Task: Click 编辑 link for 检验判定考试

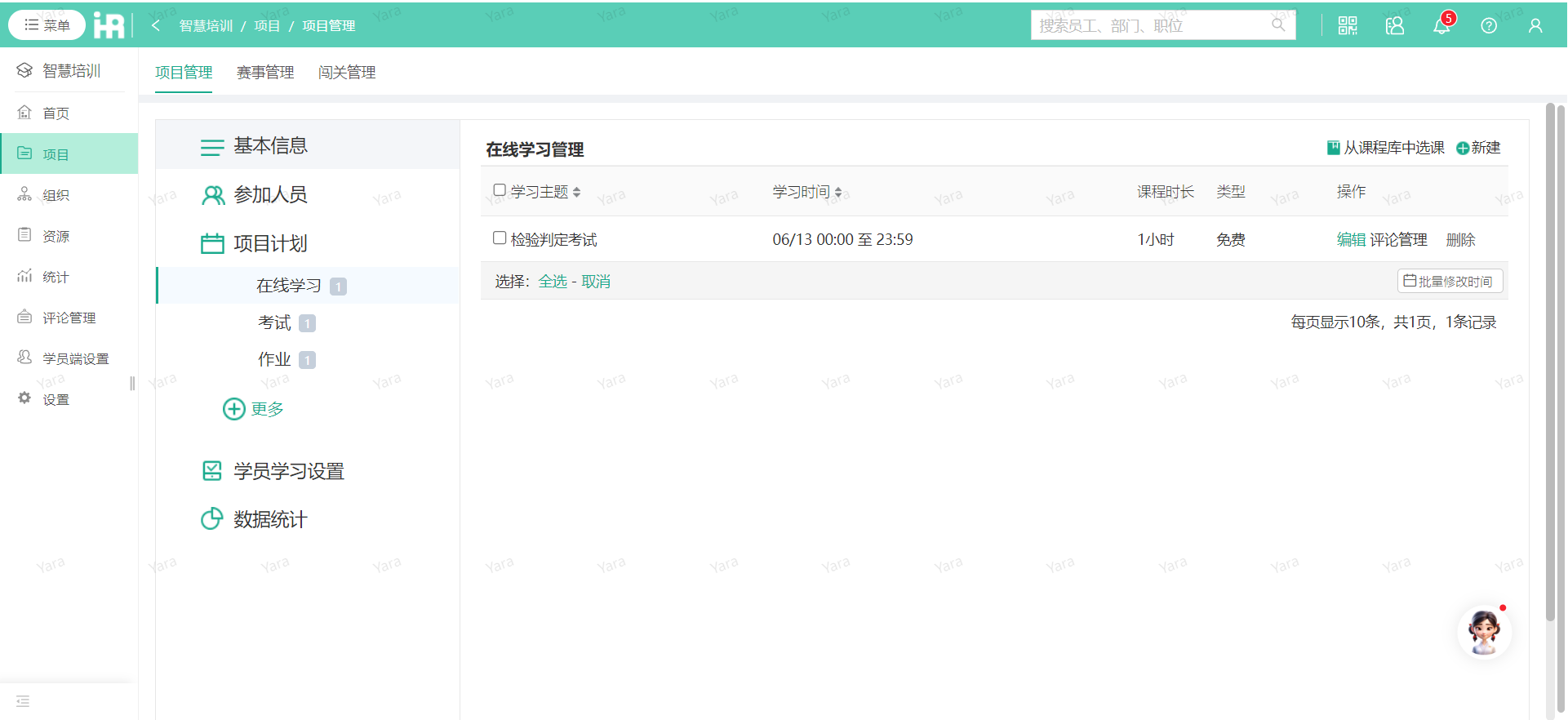Action: point(1351,239)
